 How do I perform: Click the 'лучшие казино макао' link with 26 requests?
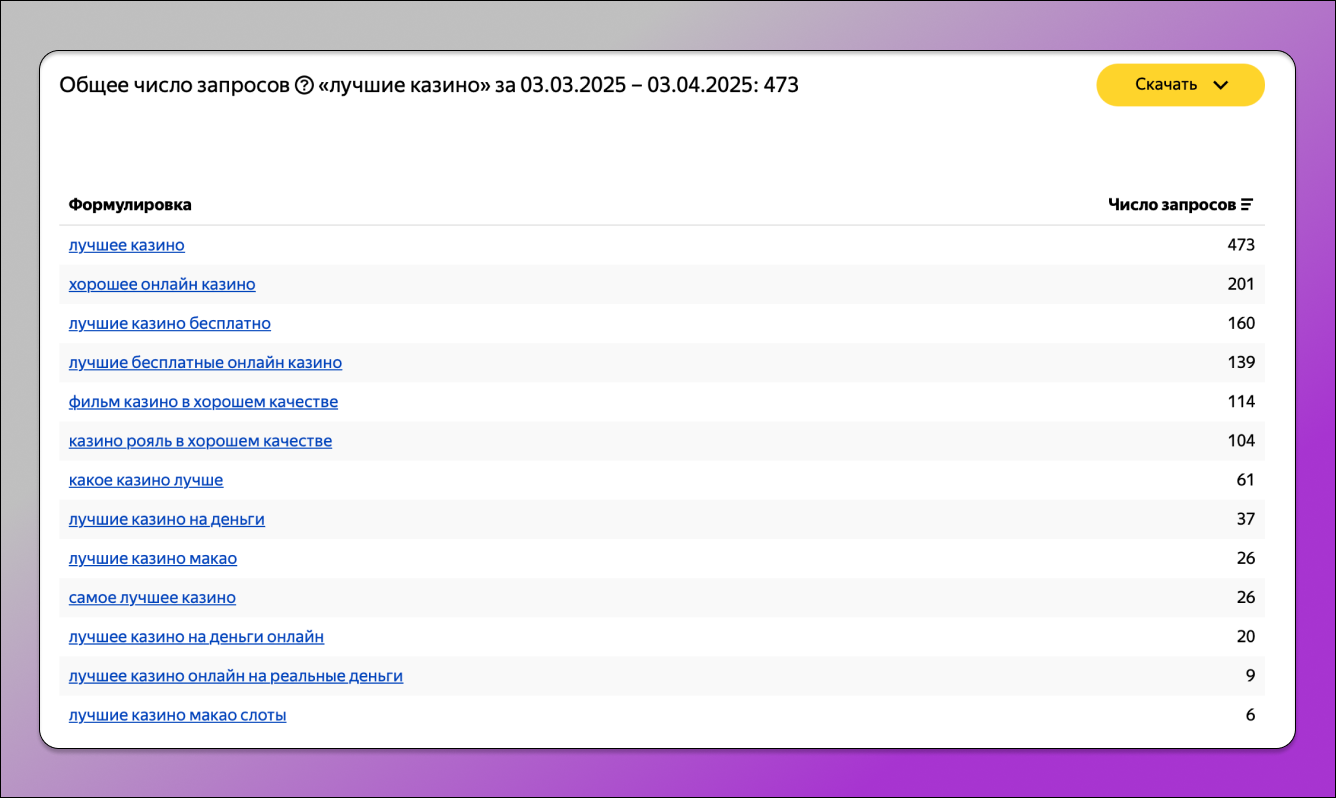153,558
